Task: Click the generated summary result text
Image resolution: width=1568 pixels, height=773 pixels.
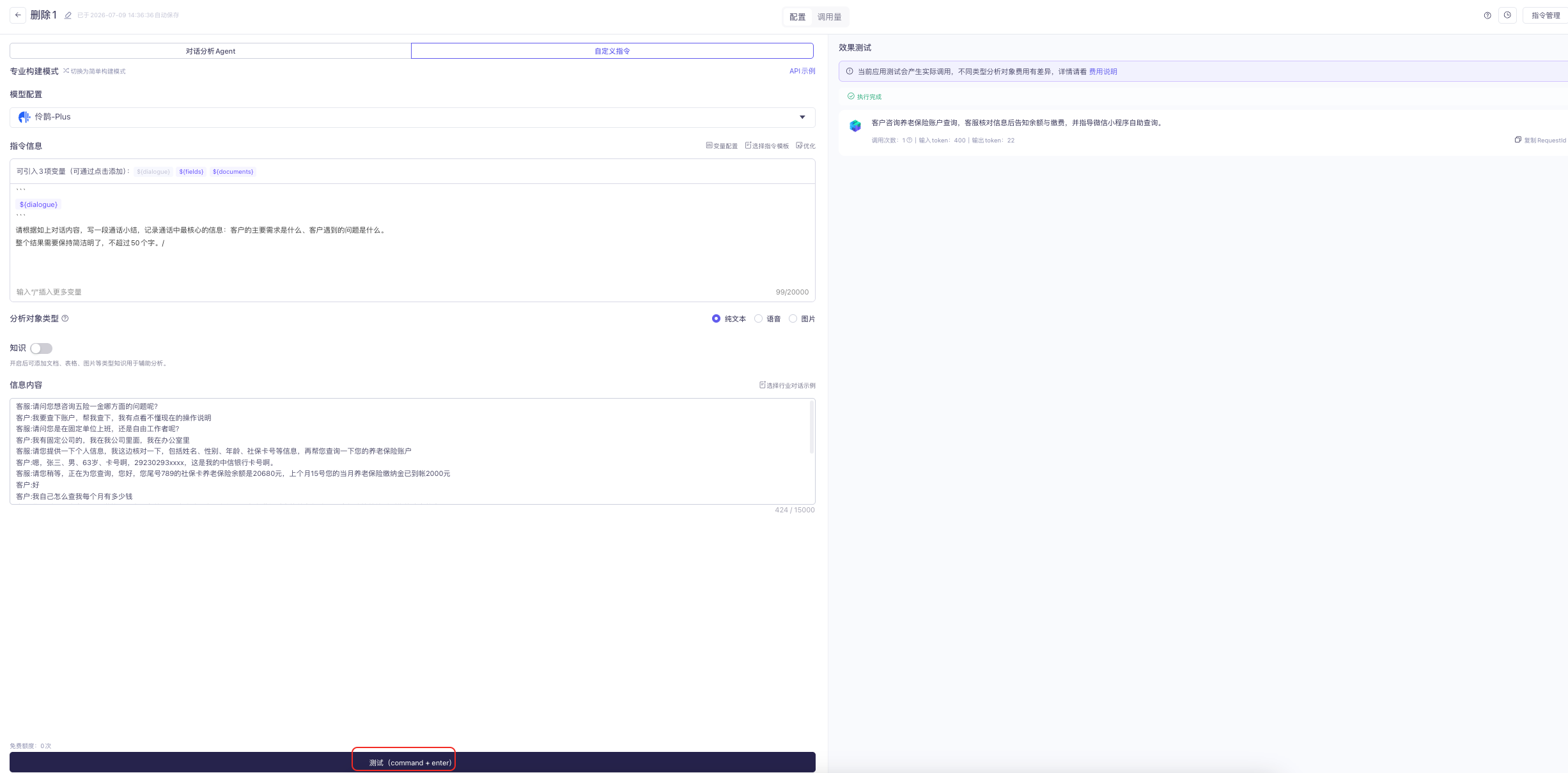Action: pyautogui.click(x=1018, y=123)
